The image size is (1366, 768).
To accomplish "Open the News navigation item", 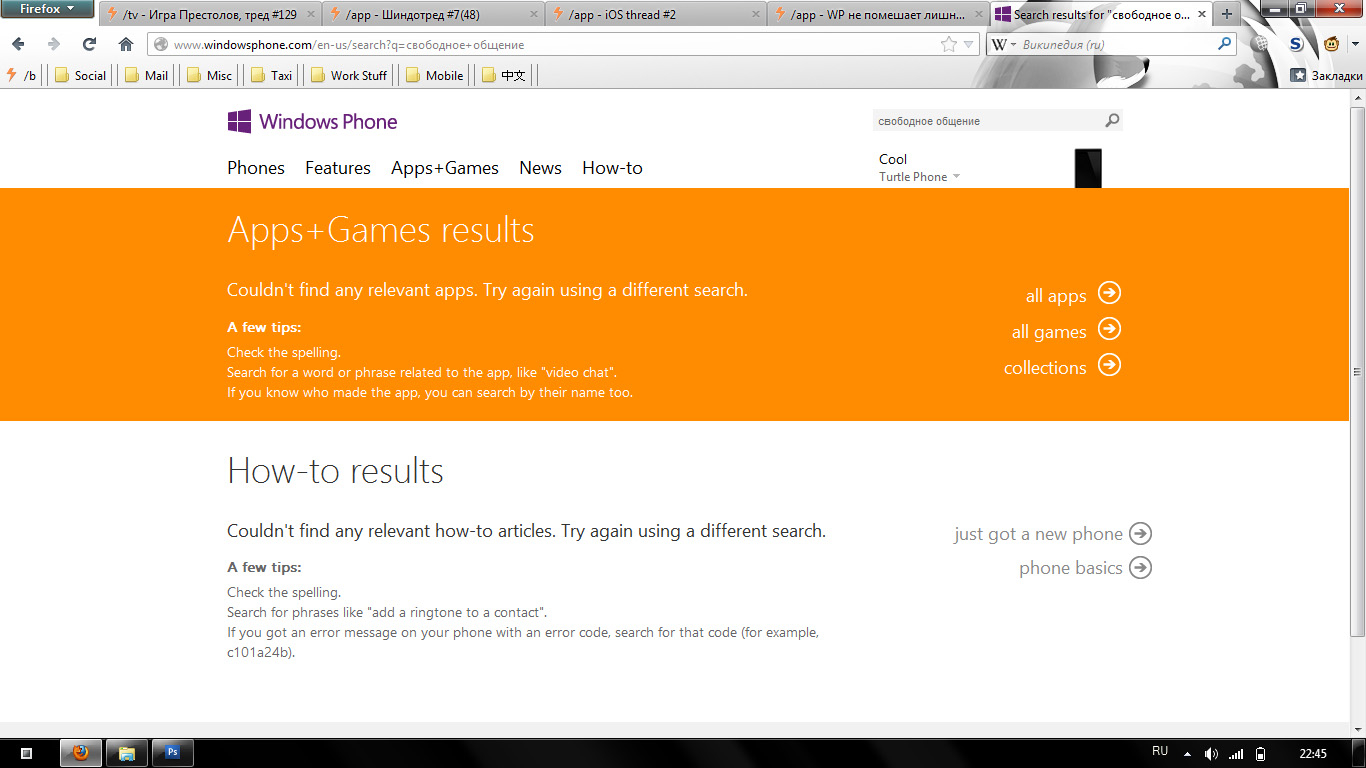I will [540, 168].
